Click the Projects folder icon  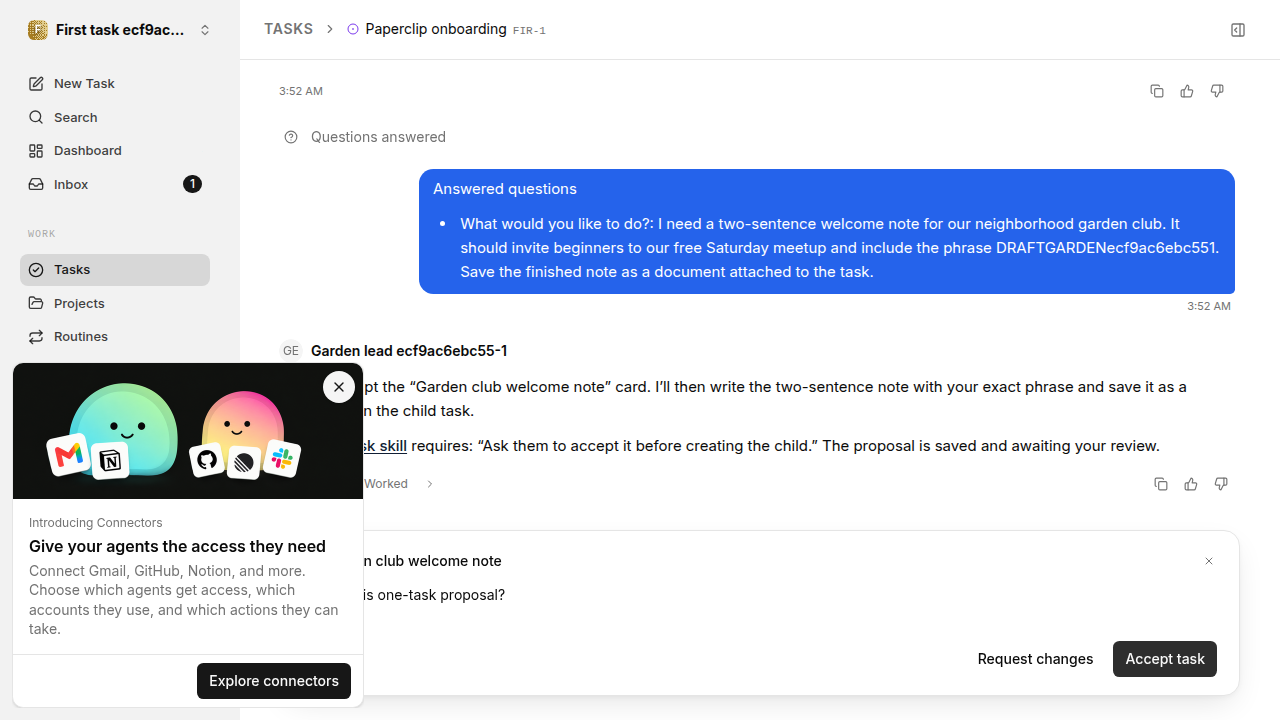pos(36,303)
